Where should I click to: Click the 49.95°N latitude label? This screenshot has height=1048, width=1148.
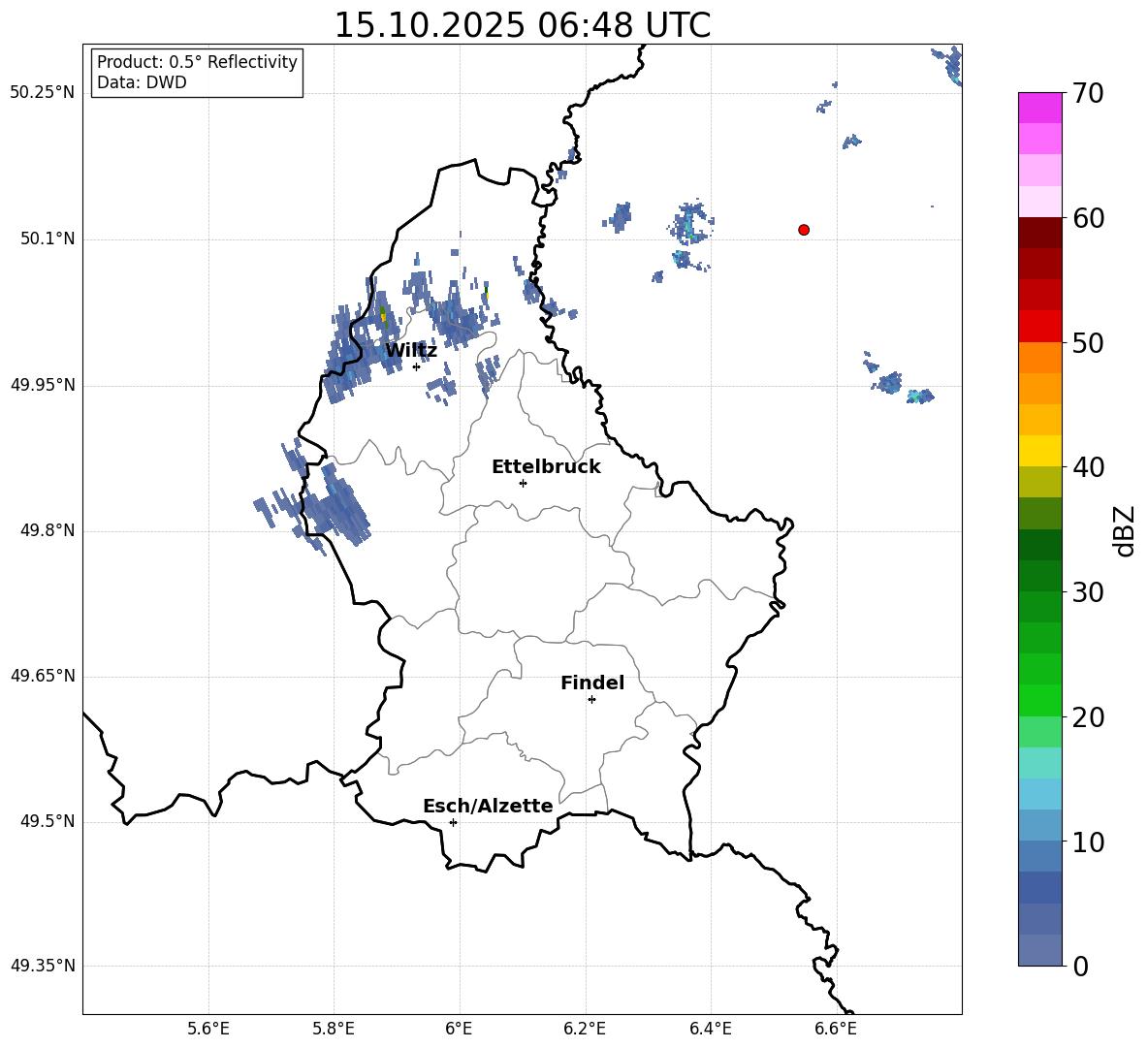pyautogui.click(x=43, y=385)
